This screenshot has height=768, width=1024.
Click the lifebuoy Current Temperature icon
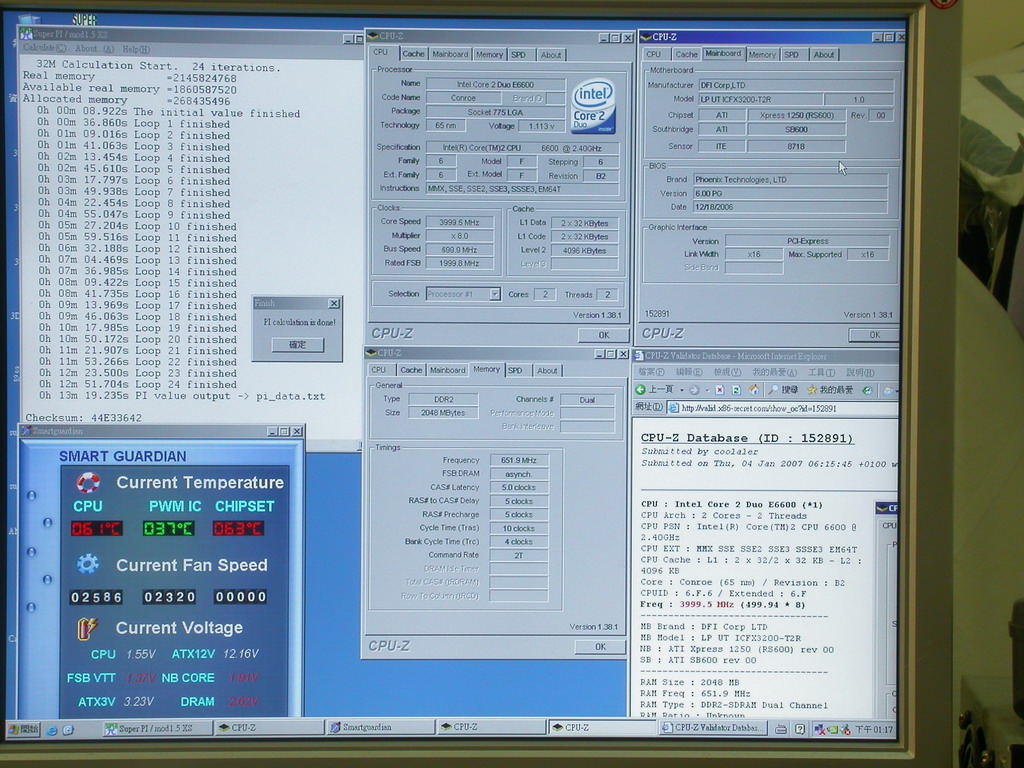(x=88, y=483)
